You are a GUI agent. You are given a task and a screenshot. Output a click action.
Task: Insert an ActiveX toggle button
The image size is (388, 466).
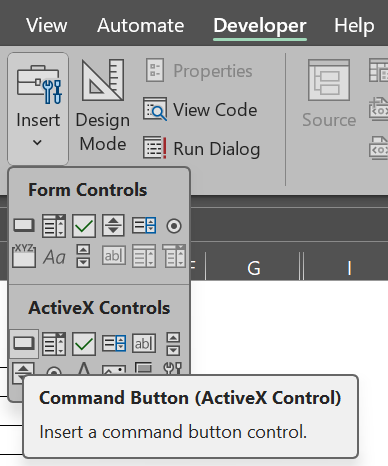144,369
